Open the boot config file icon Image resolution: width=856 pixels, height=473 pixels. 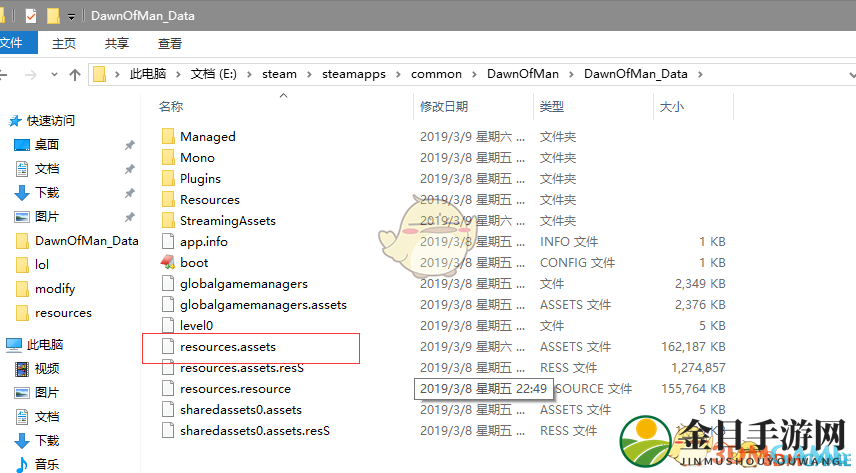(168, 262)
